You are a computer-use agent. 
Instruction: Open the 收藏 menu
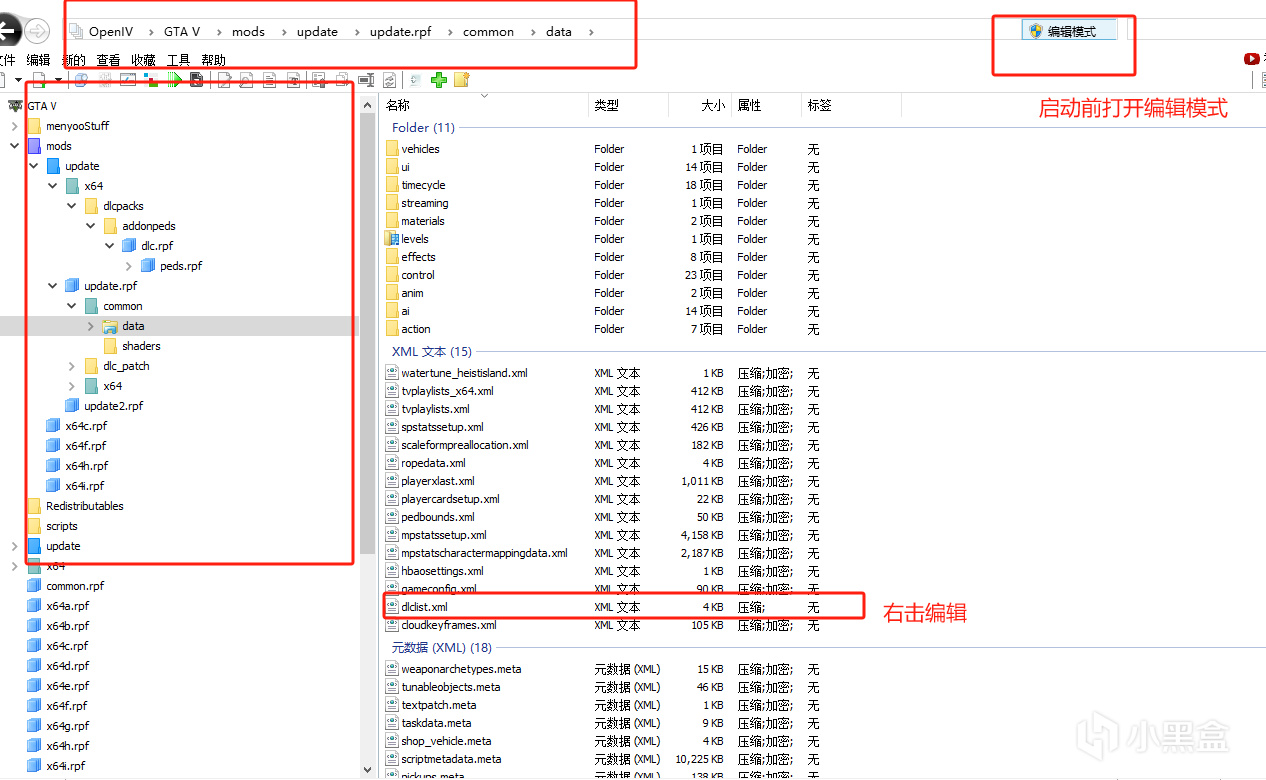pos(143,60)
